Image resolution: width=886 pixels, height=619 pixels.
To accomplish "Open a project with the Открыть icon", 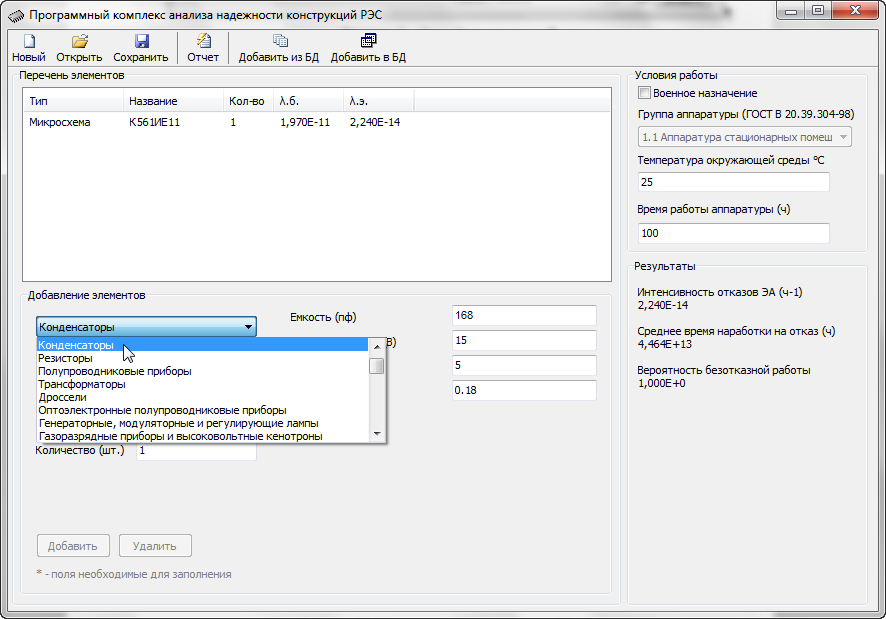I will tap(80, 41).
